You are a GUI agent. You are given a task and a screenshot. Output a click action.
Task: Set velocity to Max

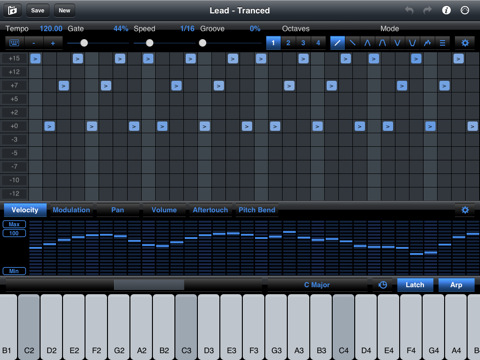click(x=14, y=224)
